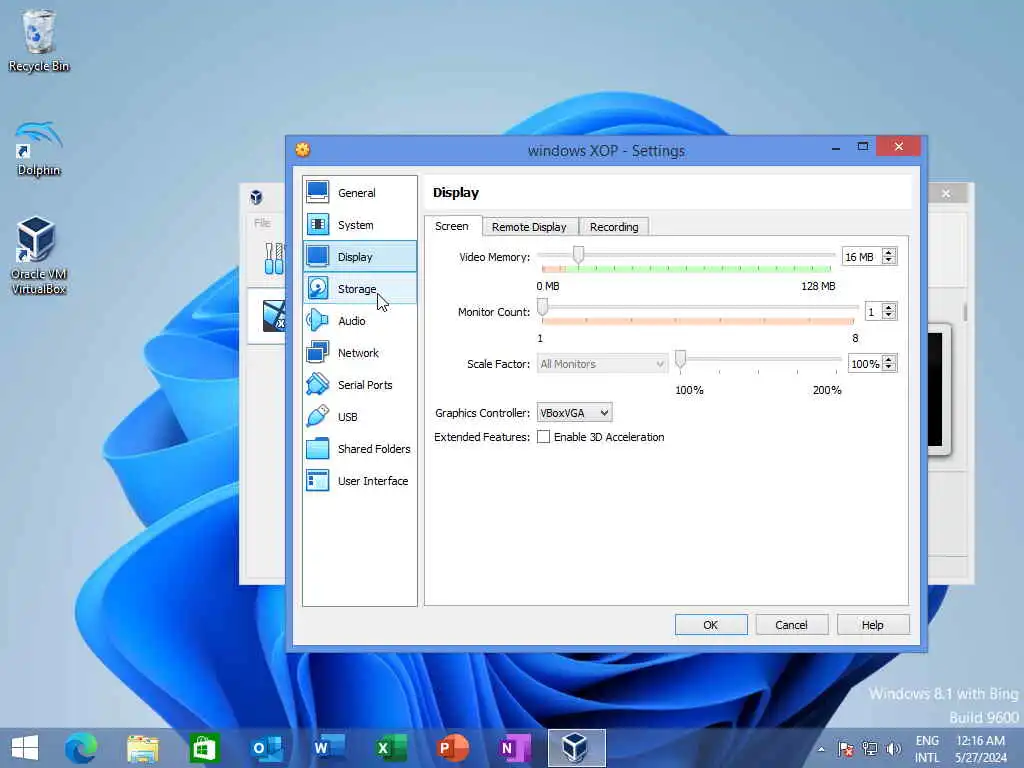Viewport: 1024px width, 768px height.
Task: Open the General settings category
Action: pyautogui.click(x=360, y=193)
